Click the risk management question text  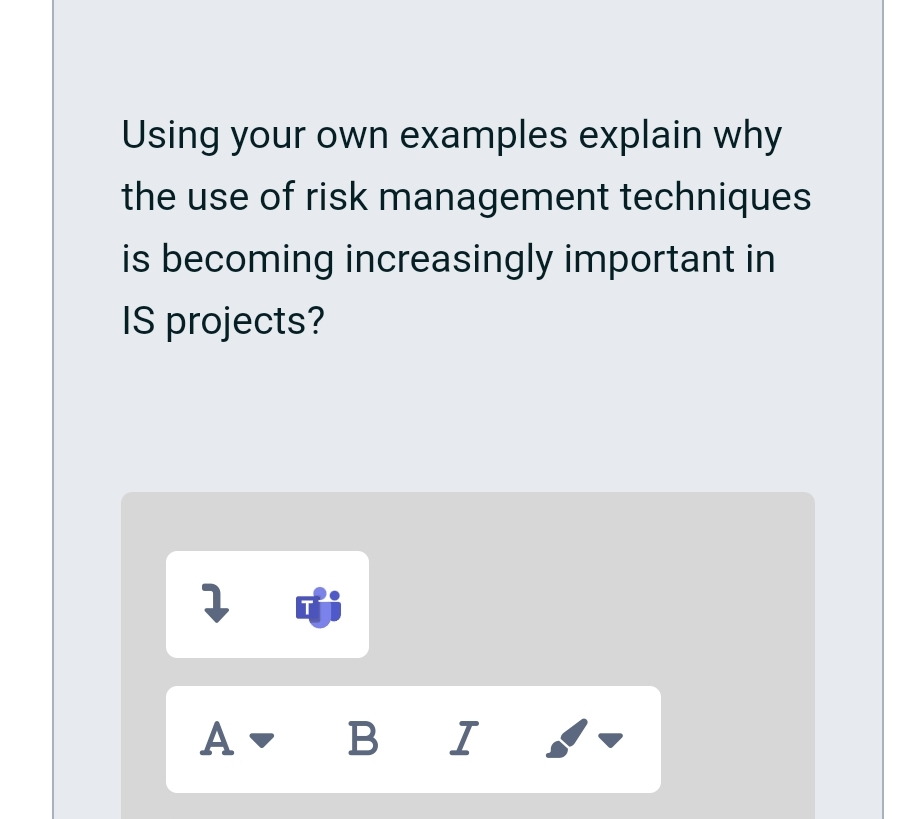[466, 227]
